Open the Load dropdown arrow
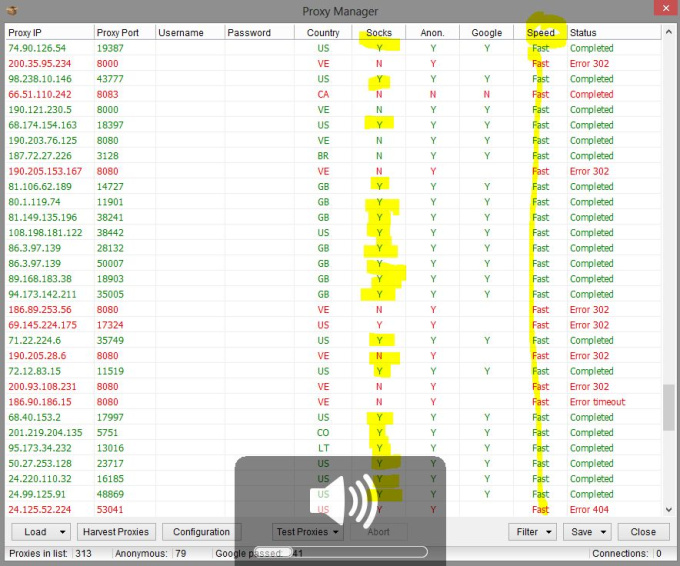Viewport: 680px width, 566px height. (x=62, y=532)
